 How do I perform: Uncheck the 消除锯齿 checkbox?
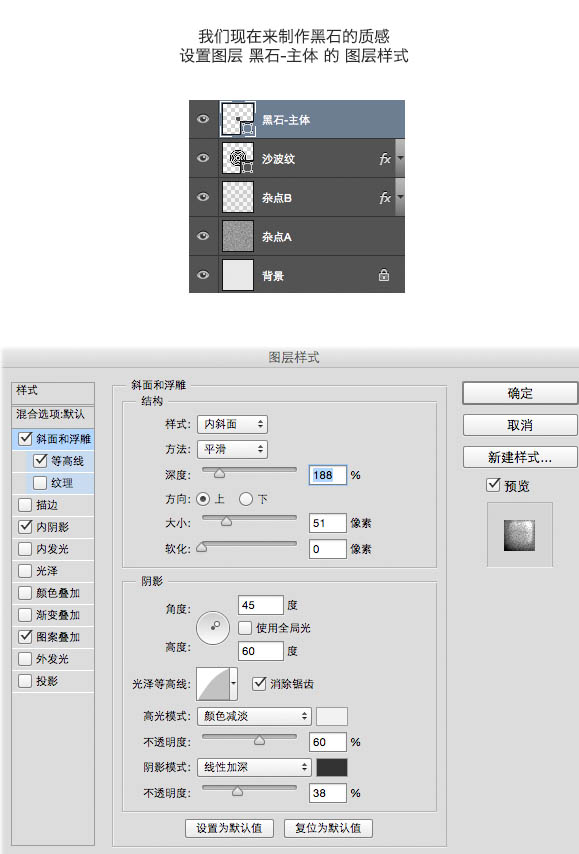point(259,683)
